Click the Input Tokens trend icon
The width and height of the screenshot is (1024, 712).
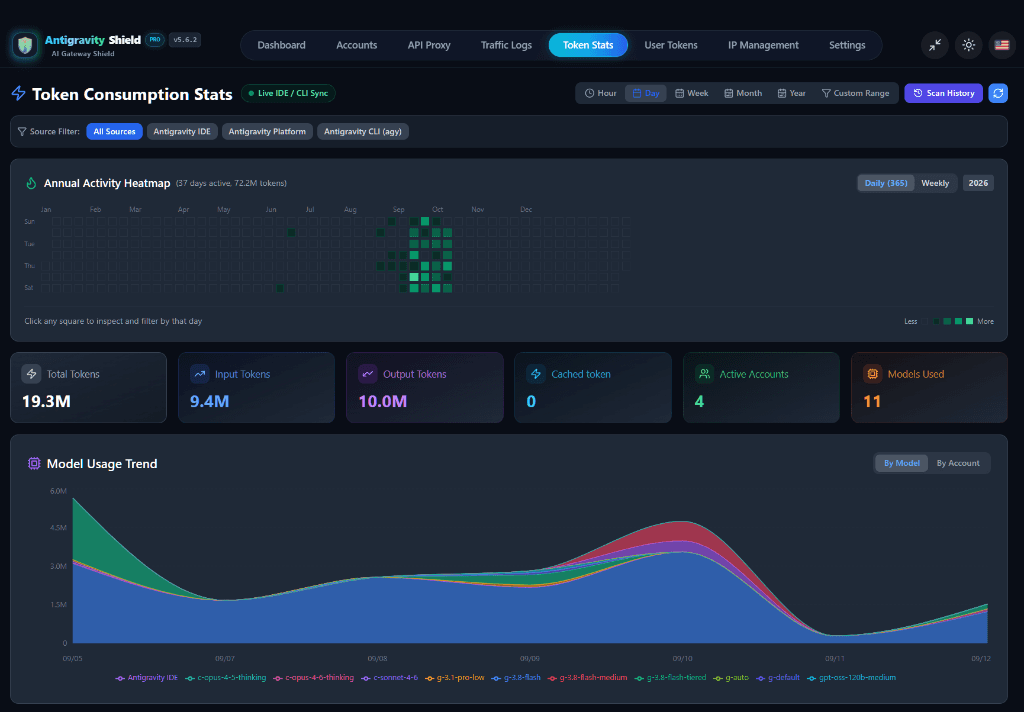click(200, 374)
